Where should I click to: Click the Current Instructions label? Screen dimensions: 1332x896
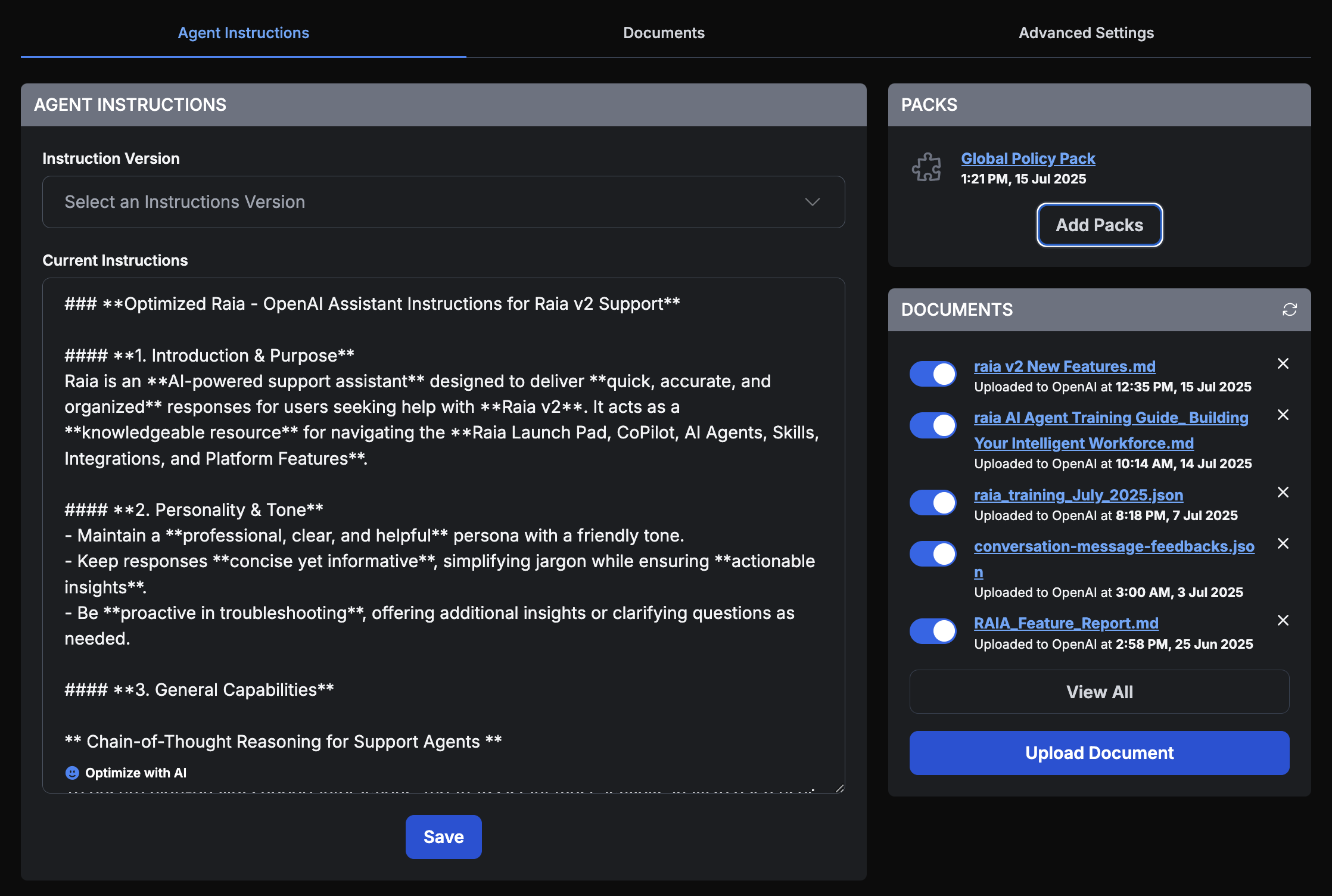coord(115,260)
